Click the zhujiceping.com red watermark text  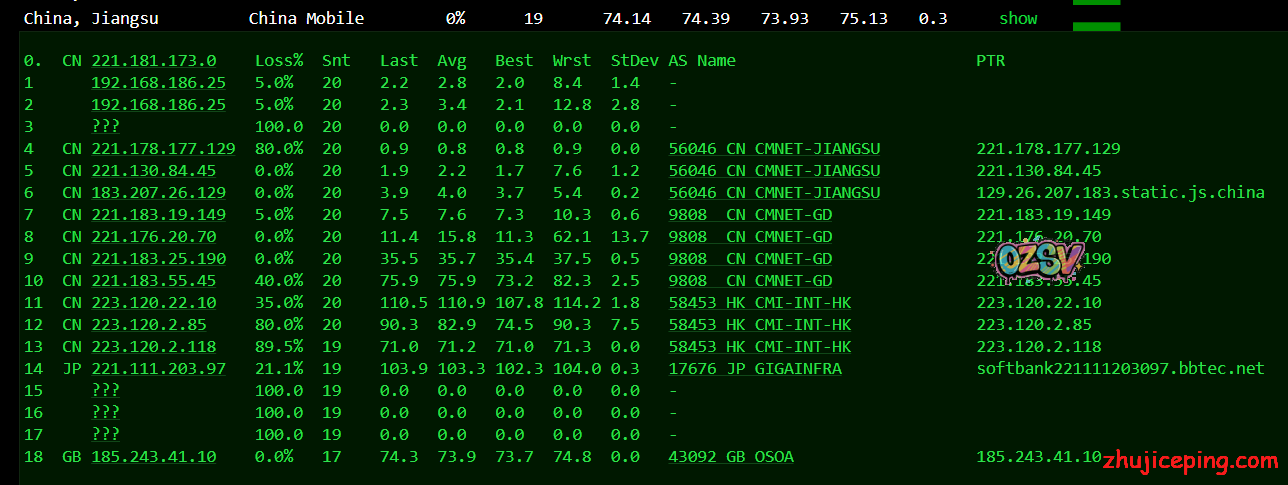(1190, 461)
